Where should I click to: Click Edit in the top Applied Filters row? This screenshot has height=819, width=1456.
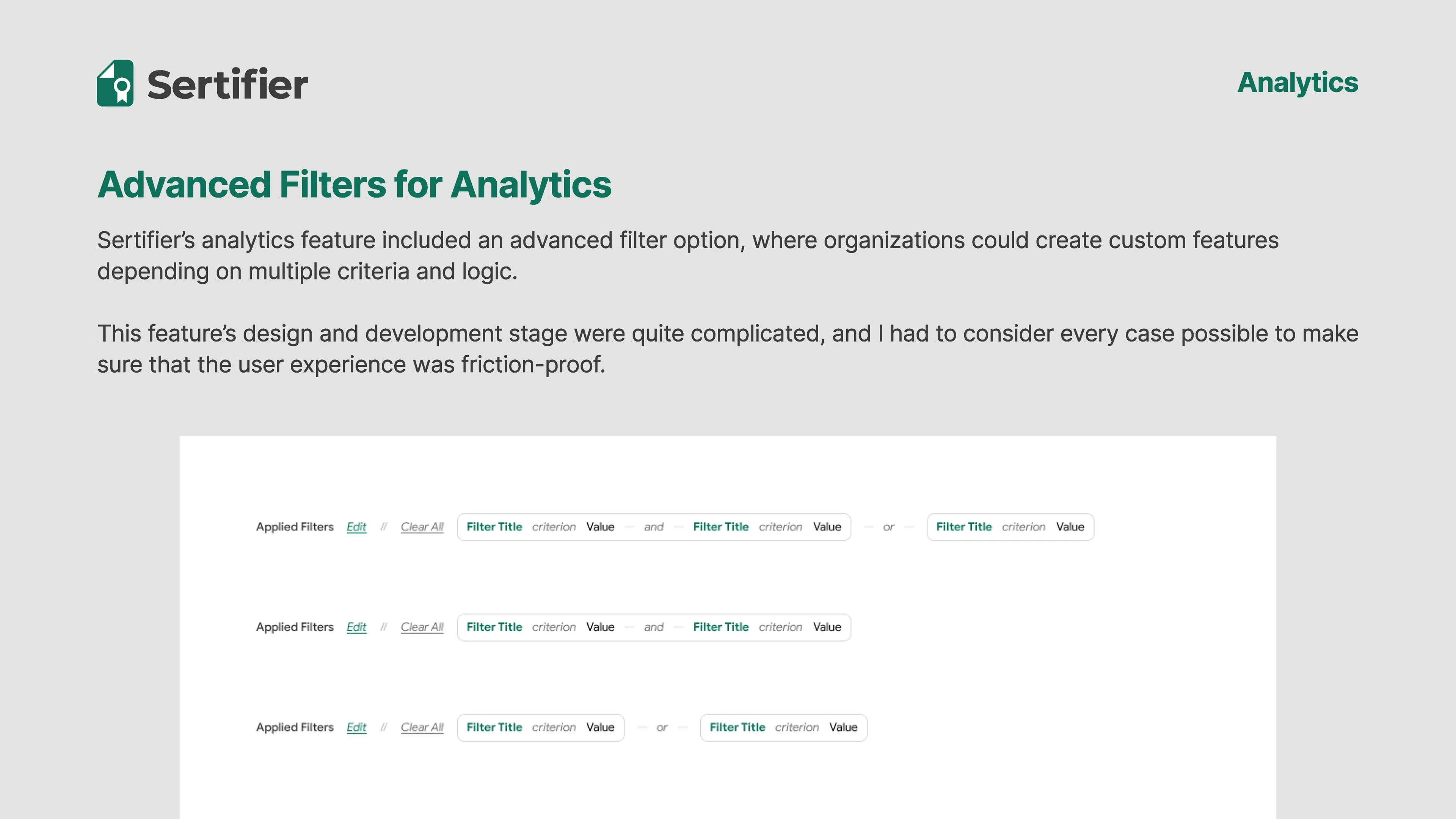pyautogui.click(x=356, y=527)
